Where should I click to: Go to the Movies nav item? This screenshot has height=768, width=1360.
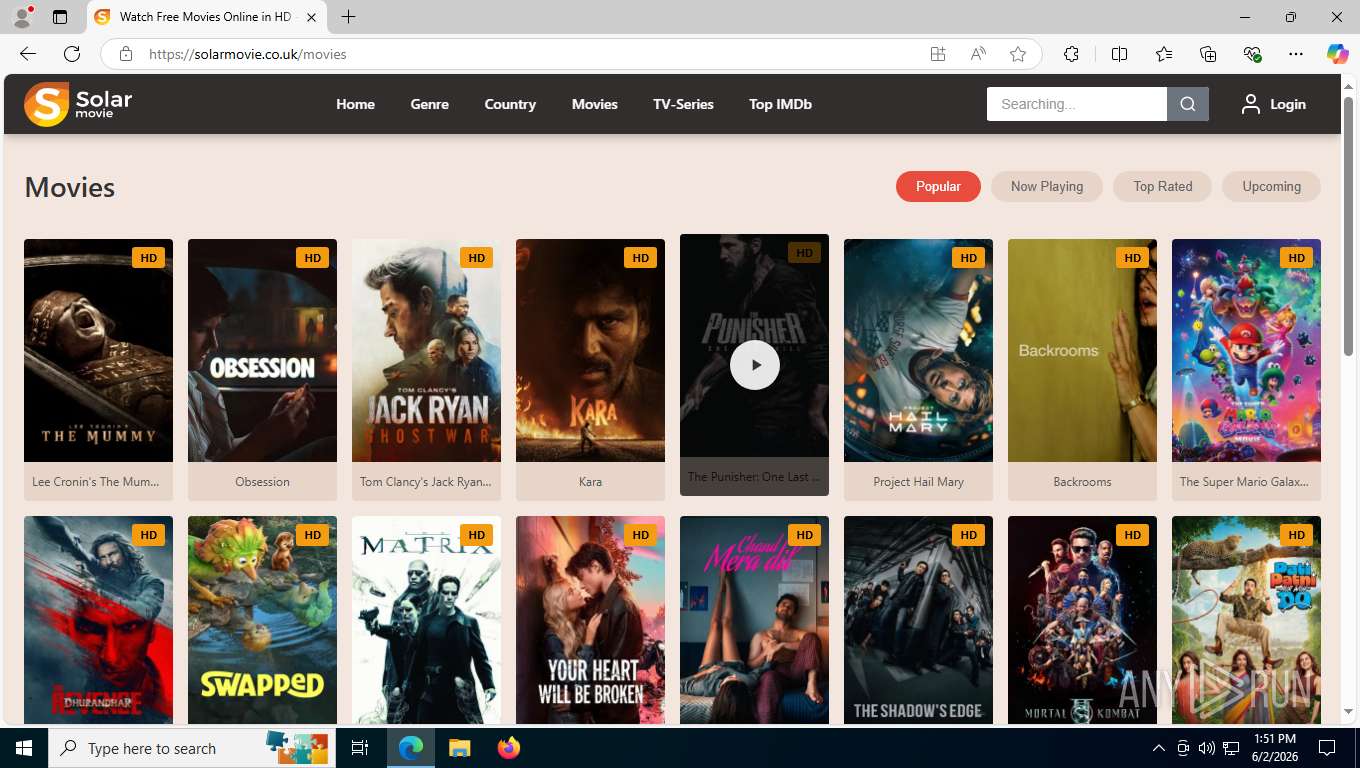[594, 104]
